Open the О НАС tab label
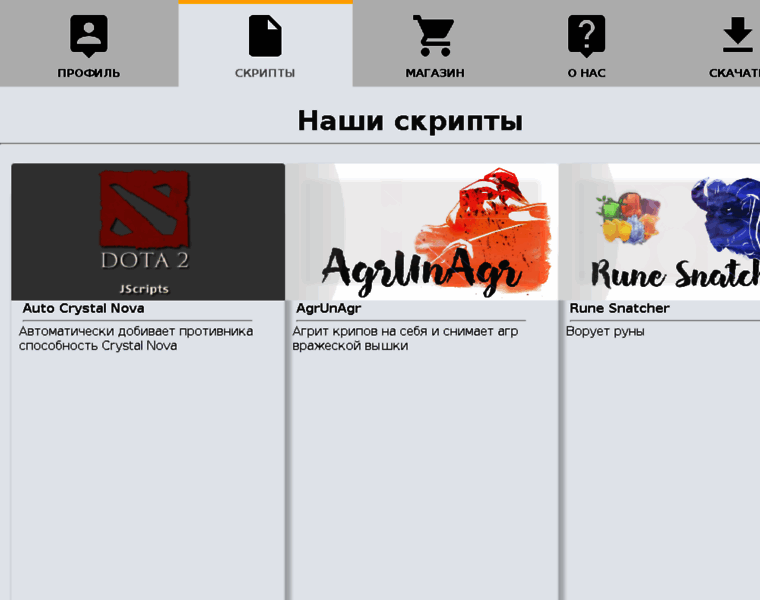The height and width of the screenshot is (600, 760). click(x=586, y=73)
